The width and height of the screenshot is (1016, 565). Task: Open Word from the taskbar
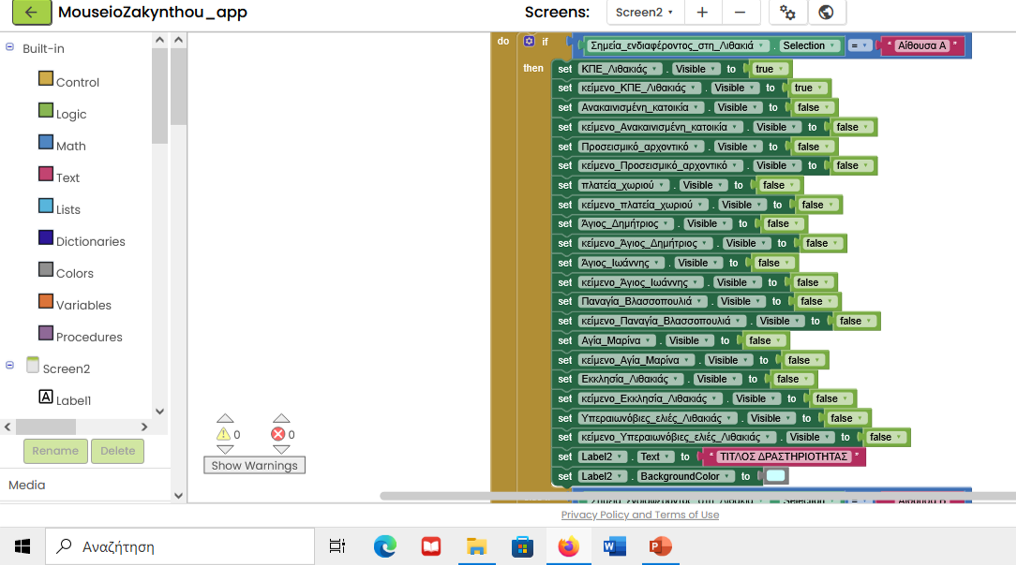point(614,546)
